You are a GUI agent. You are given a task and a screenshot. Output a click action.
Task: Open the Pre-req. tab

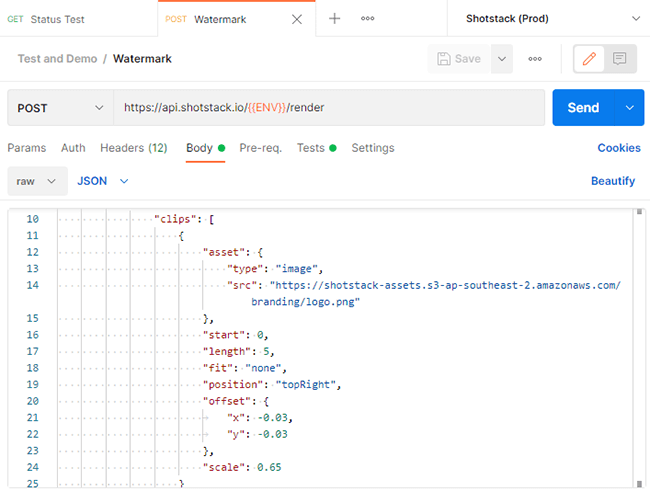260,148
